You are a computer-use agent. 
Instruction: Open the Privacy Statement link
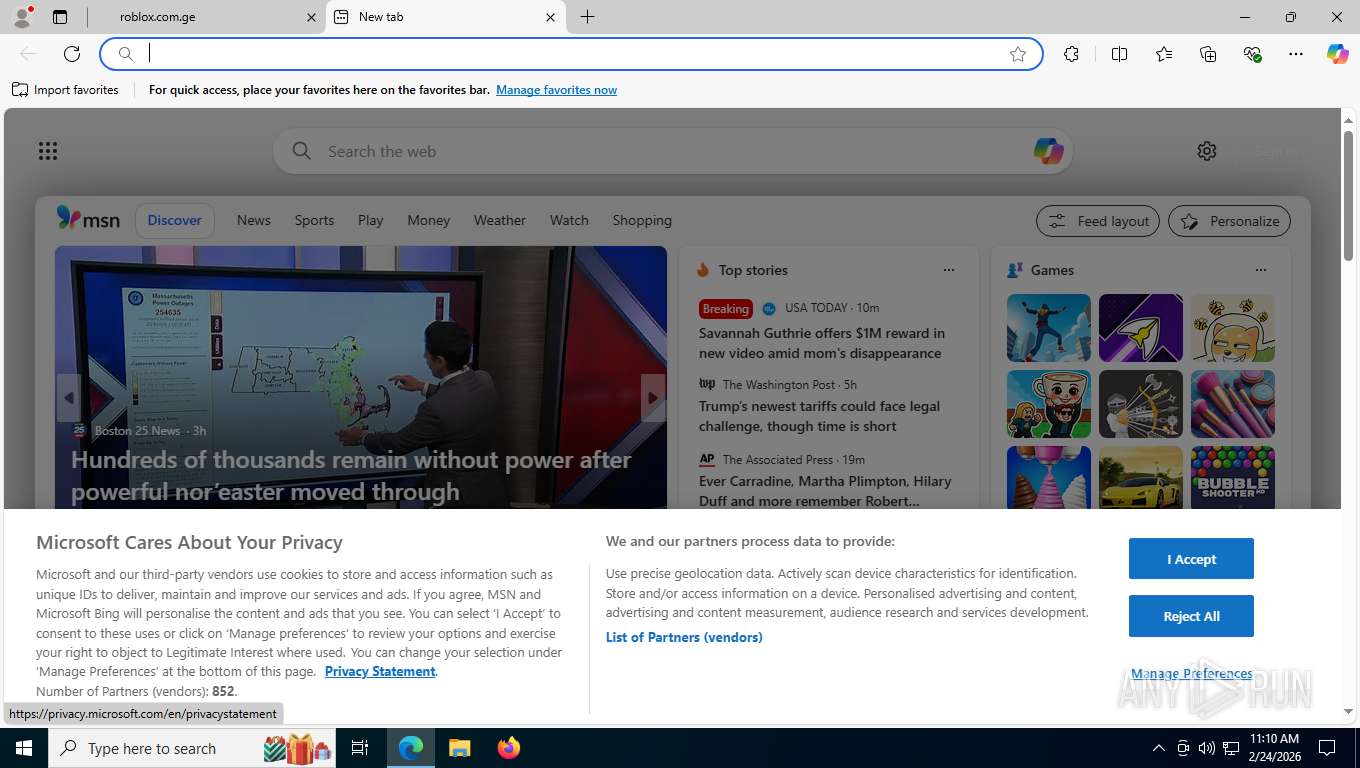380,672
